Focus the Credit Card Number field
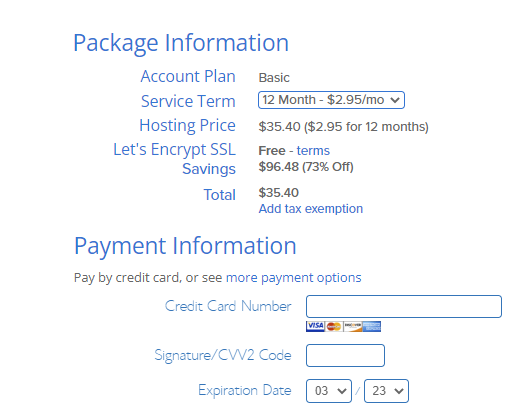 tap(404, 306)
